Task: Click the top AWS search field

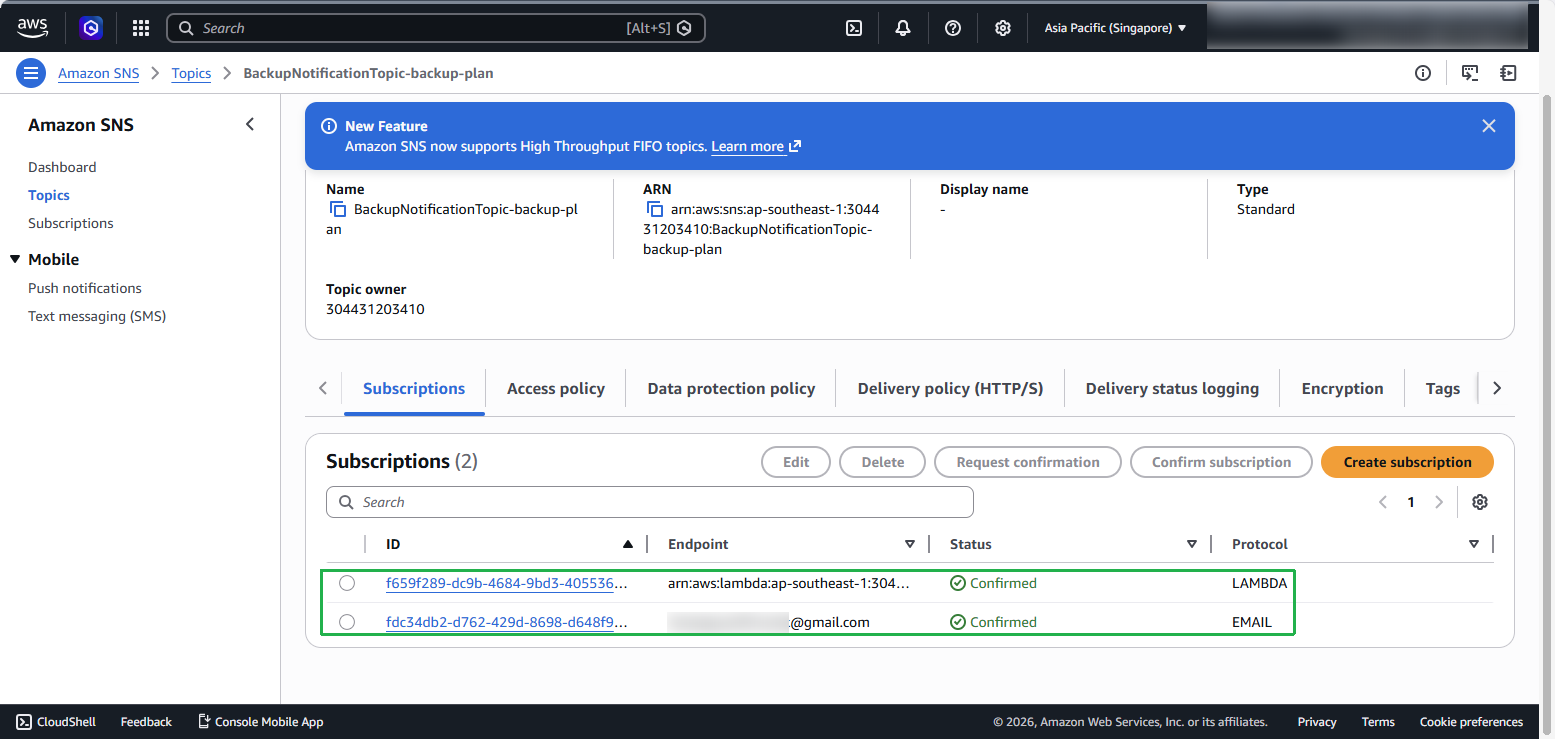Action: click(x=436, y=28)
